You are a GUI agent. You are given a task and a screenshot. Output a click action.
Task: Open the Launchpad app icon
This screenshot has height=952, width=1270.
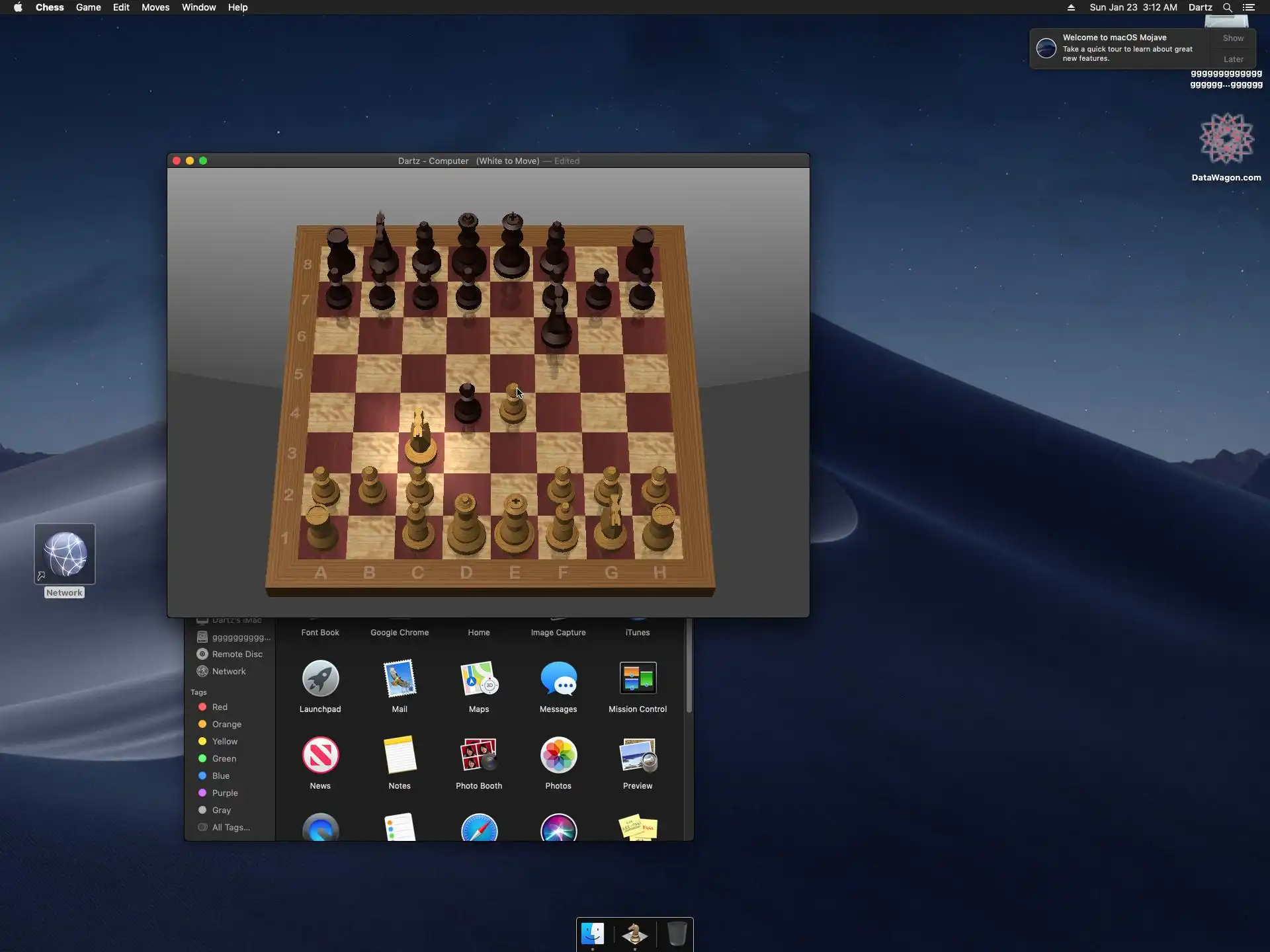[x=320, y=679]
